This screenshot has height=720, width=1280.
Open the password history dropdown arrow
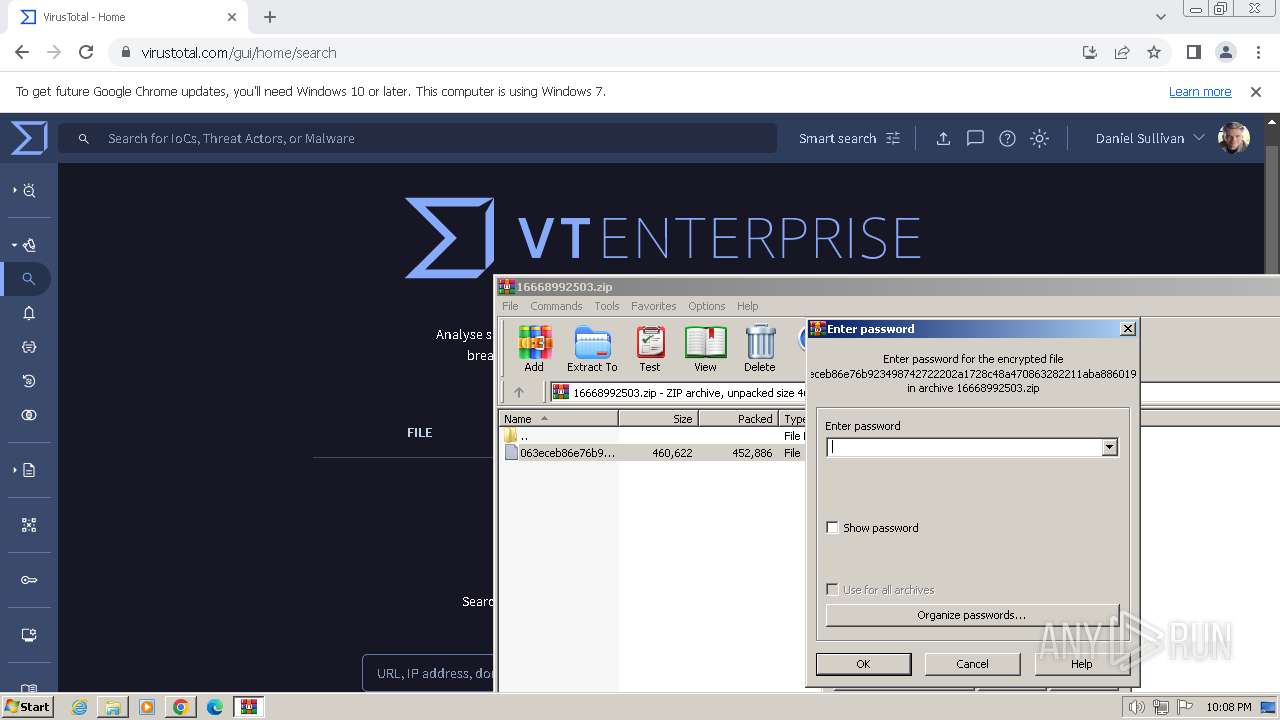pos(1109,447)
